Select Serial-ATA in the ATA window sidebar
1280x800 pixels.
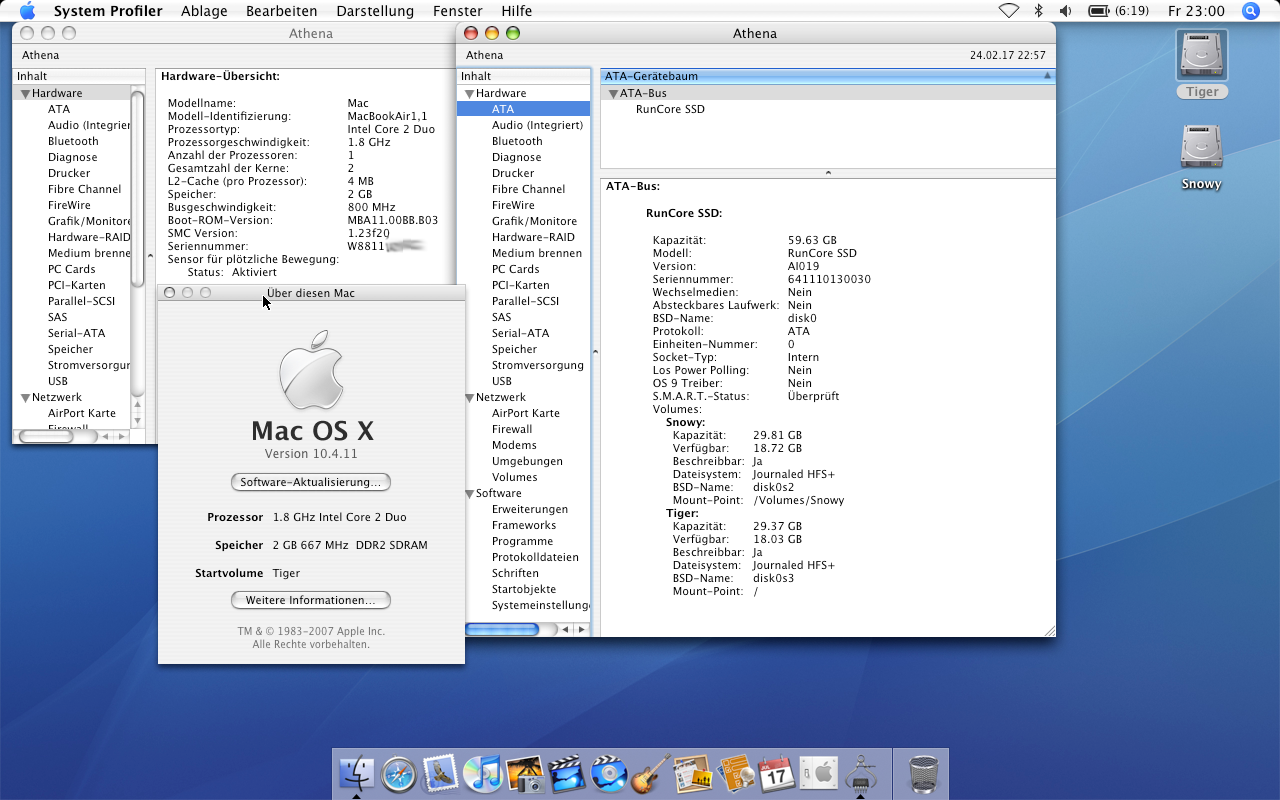pos(520,333)
